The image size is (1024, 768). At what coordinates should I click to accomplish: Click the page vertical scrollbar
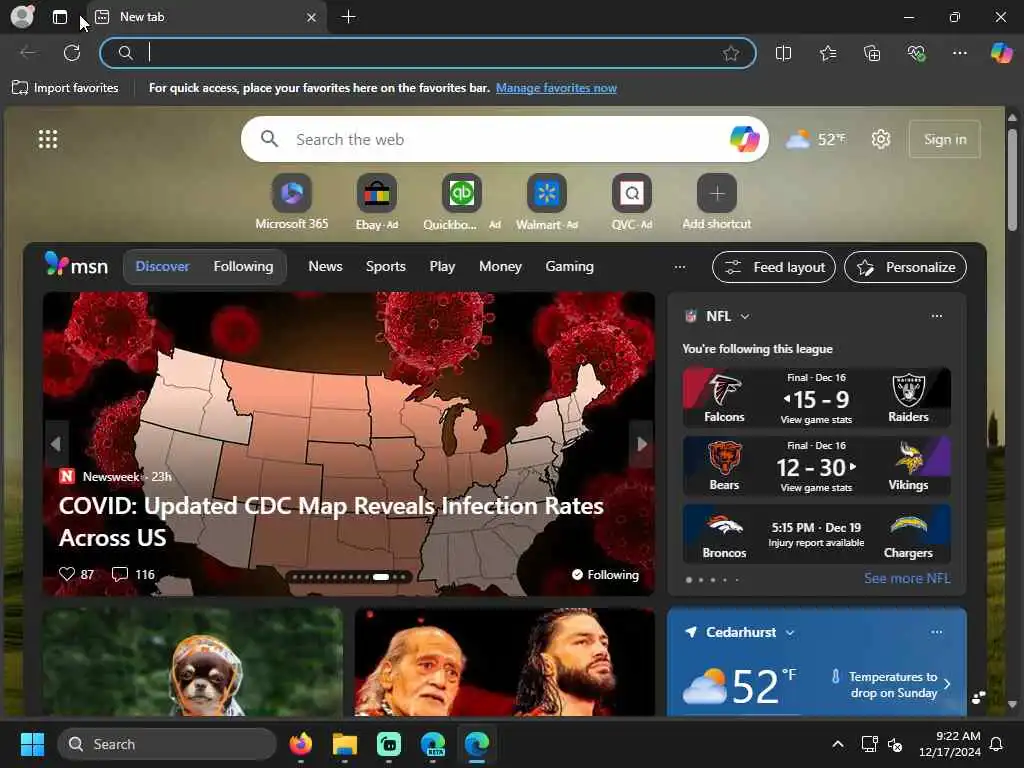pos(1012,180)
